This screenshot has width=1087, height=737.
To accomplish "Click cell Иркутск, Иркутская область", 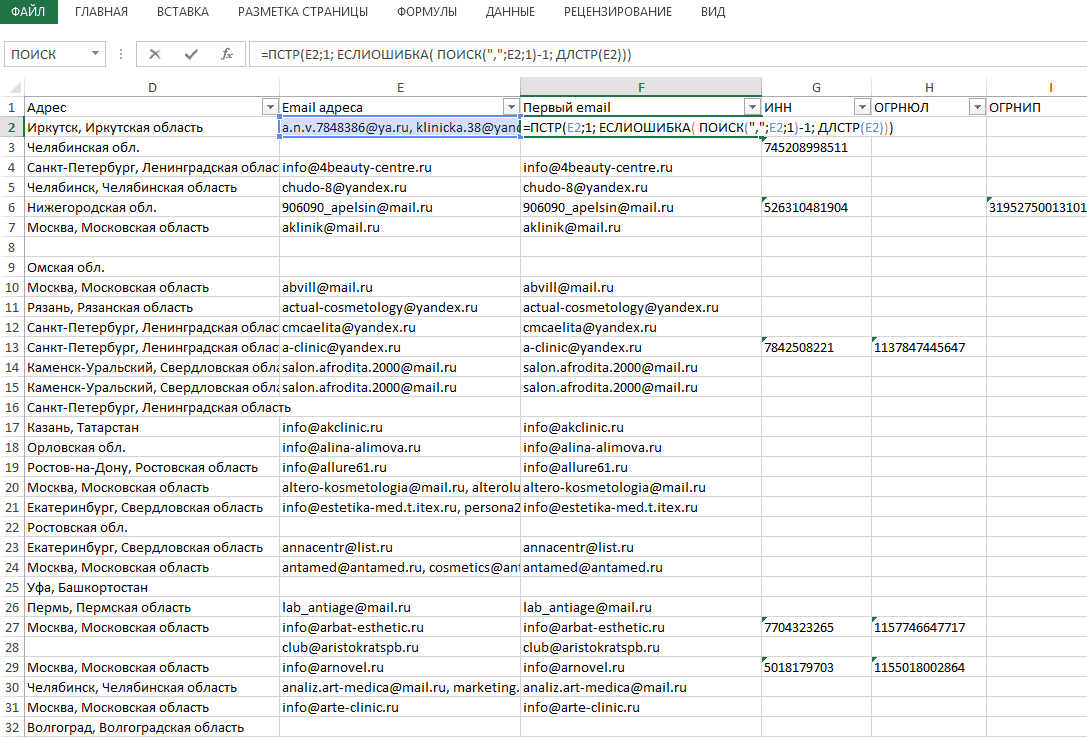I will point(152,128).
